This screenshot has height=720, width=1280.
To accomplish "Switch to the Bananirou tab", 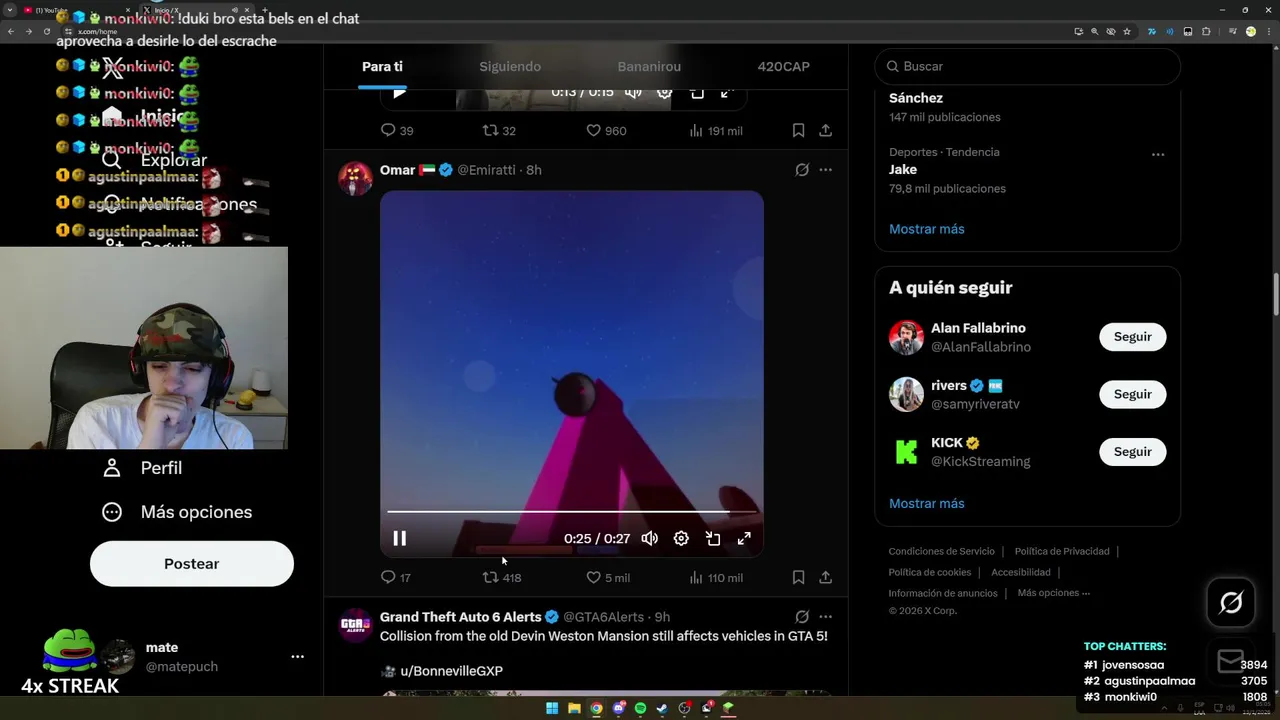I will [649, 66].
